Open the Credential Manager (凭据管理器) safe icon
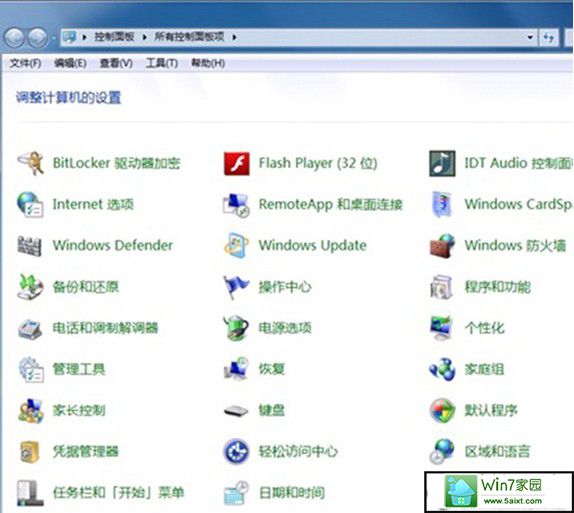This screenshot has height=513, width=574. (x=30, y=452)
